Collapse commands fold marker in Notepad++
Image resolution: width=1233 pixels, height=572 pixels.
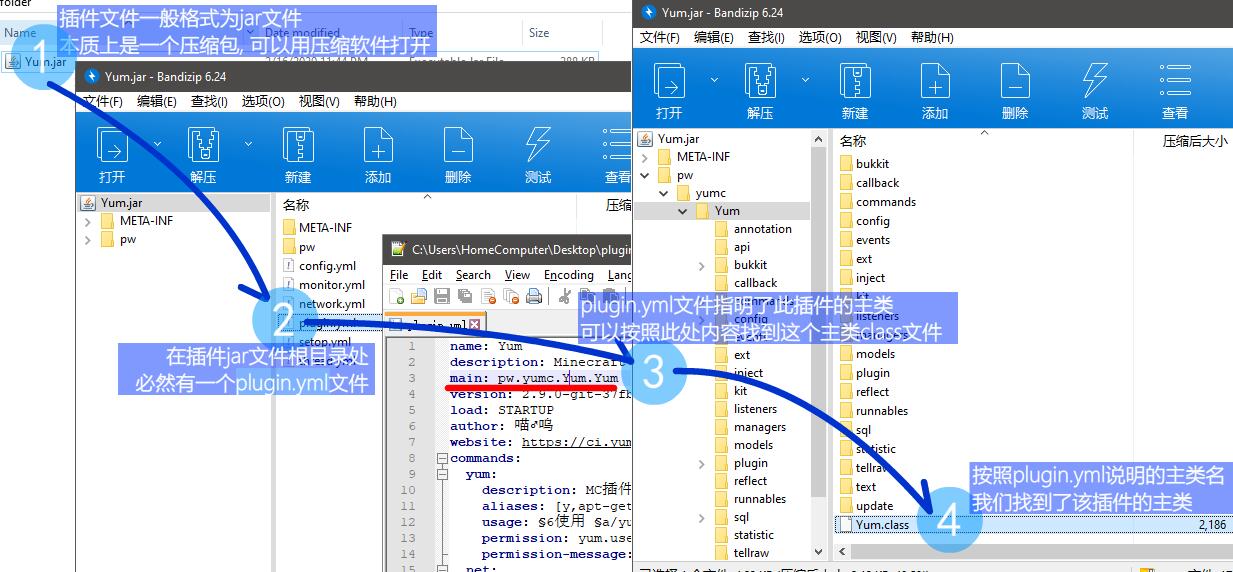click(440, 458)
